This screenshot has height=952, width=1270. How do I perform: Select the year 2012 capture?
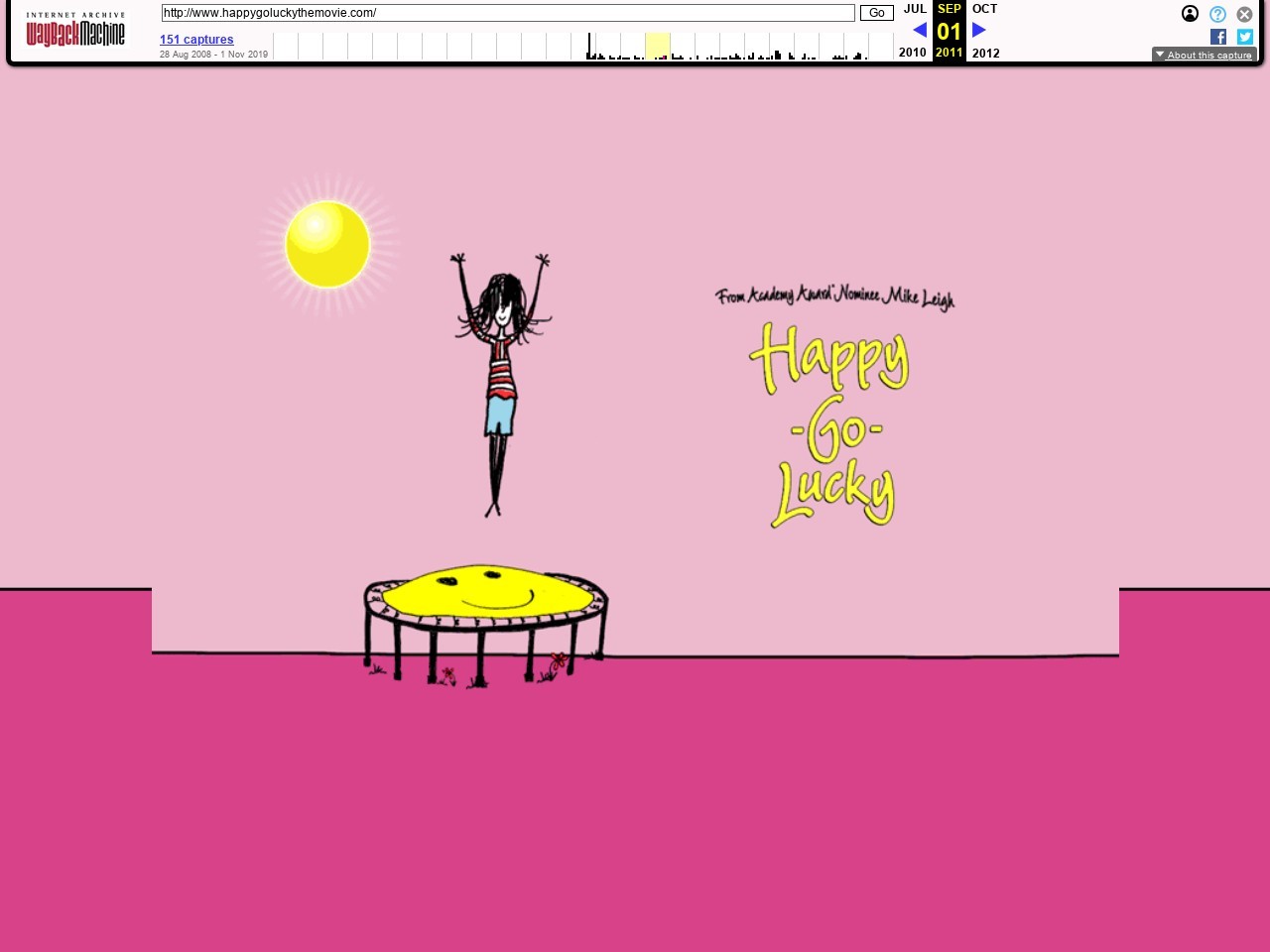click(985, 53)
